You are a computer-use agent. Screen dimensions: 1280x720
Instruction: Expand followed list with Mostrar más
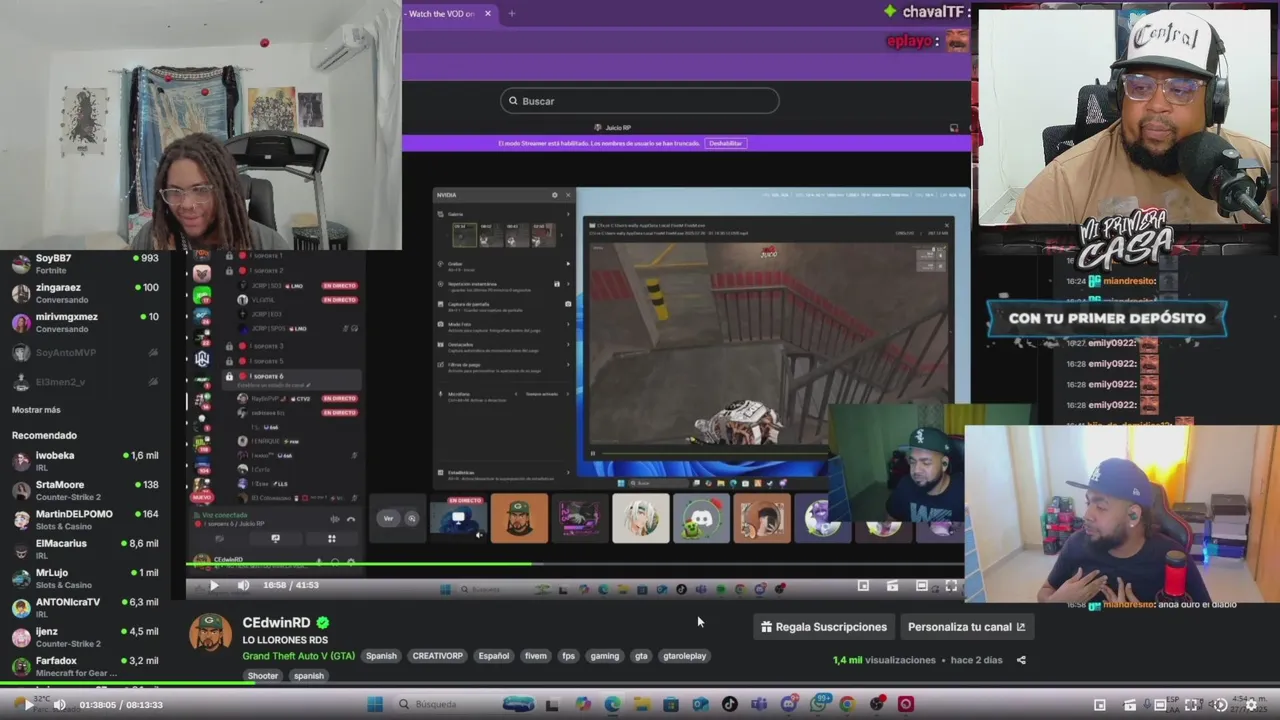36,410
